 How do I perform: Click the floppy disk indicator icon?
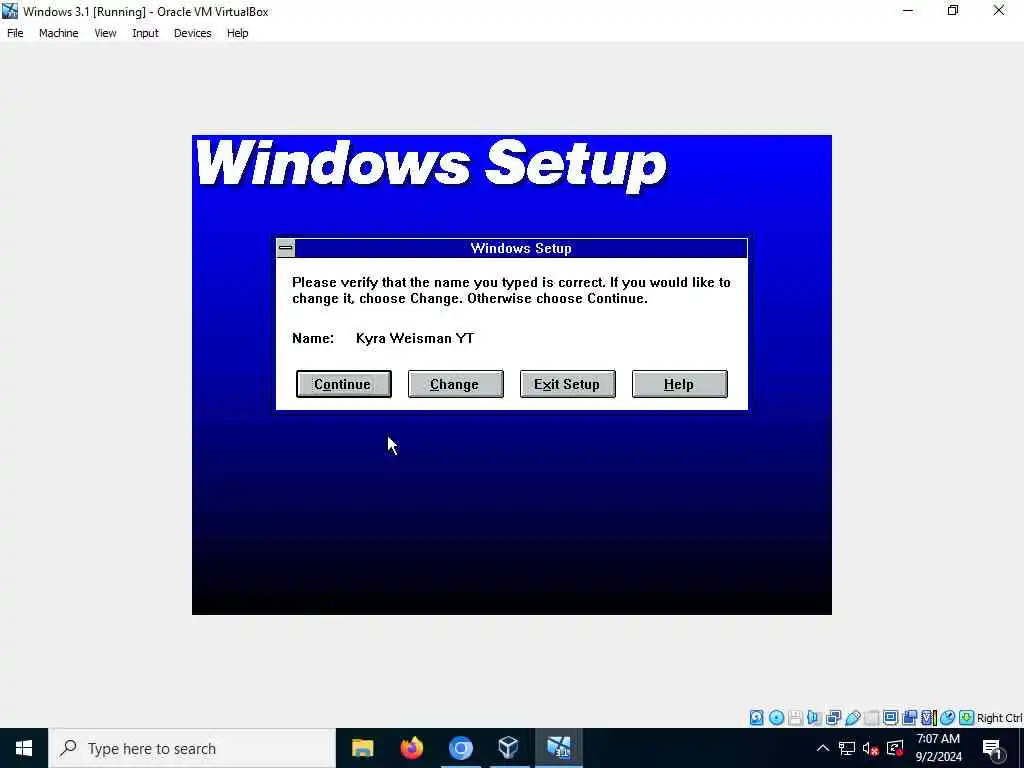[795, 718]
